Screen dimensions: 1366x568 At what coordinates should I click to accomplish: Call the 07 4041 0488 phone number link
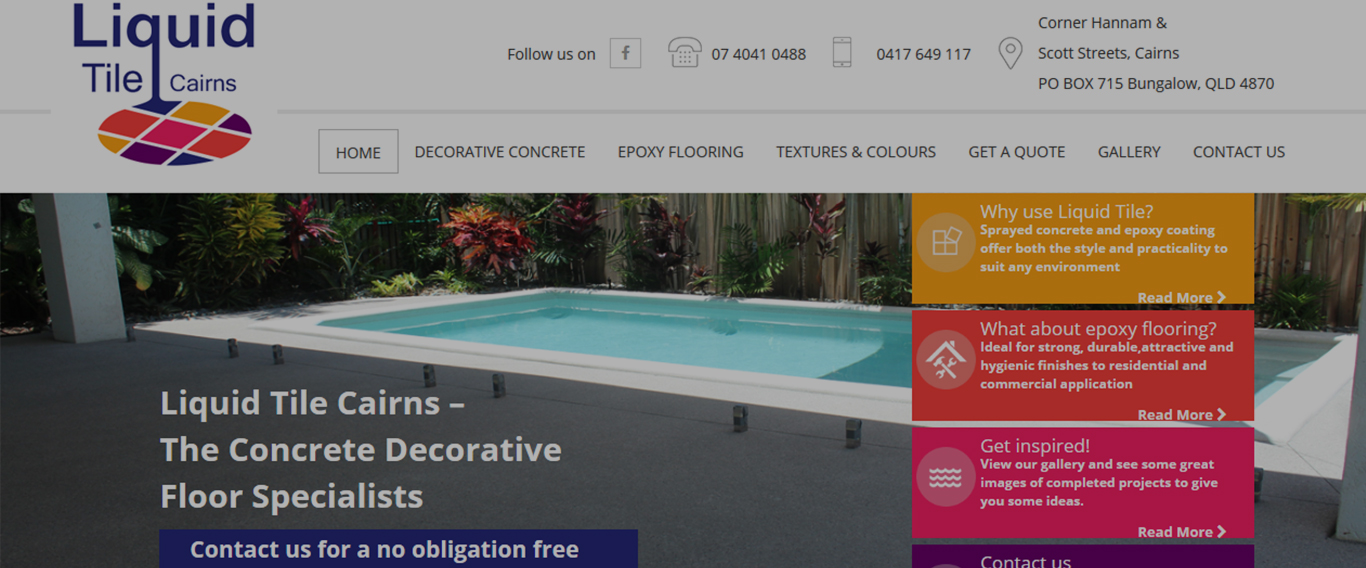(x=758, y=54)
